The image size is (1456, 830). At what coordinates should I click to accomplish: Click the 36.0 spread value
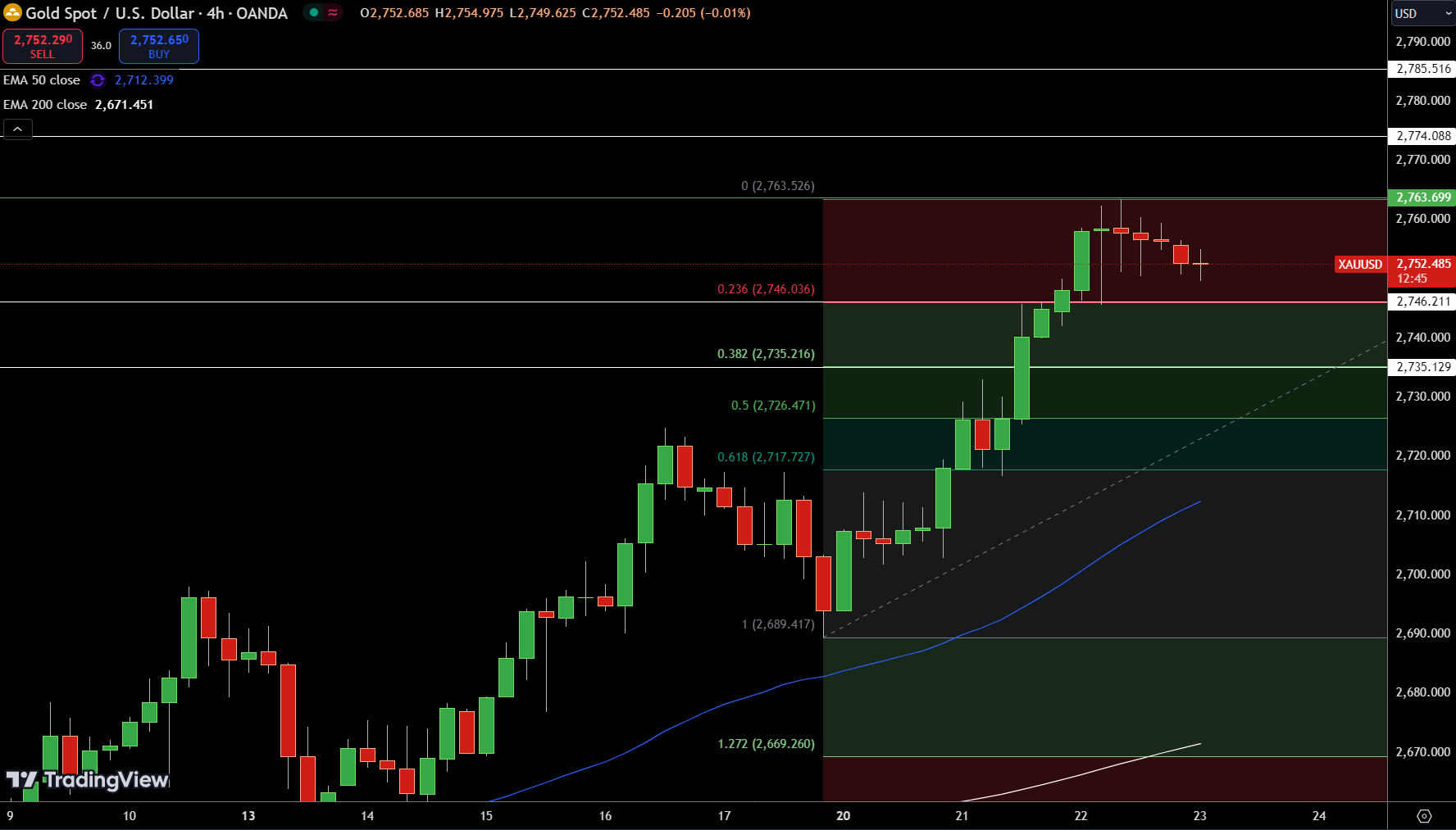point(101,46)
